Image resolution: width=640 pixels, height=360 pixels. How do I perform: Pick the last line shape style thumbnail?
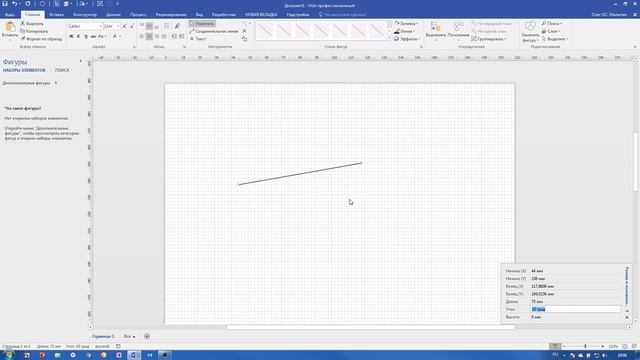click(377, 31)
